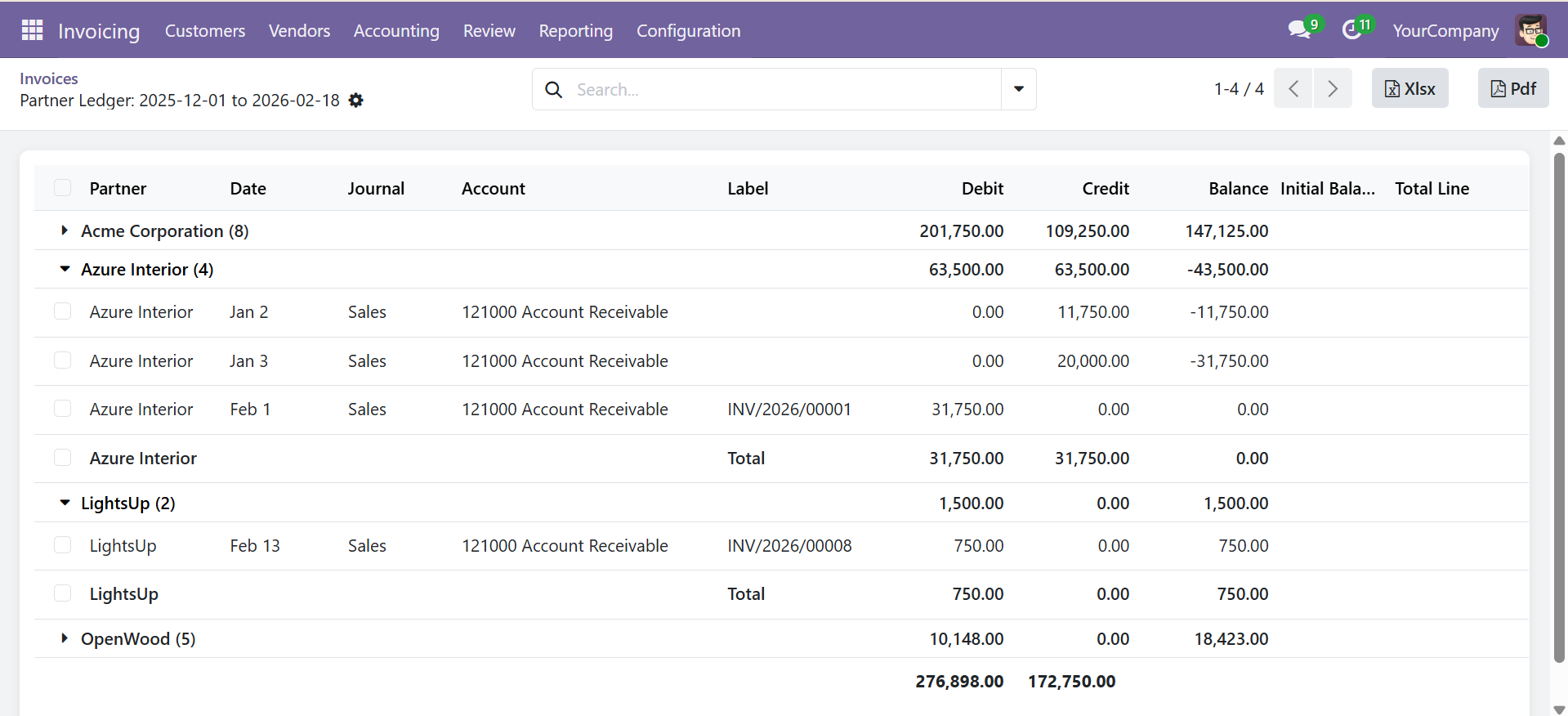Click the -43,500.00 balance value
Image resolution: width=1568 pixels, height=716 pixels.
(x=1228, y=269)
